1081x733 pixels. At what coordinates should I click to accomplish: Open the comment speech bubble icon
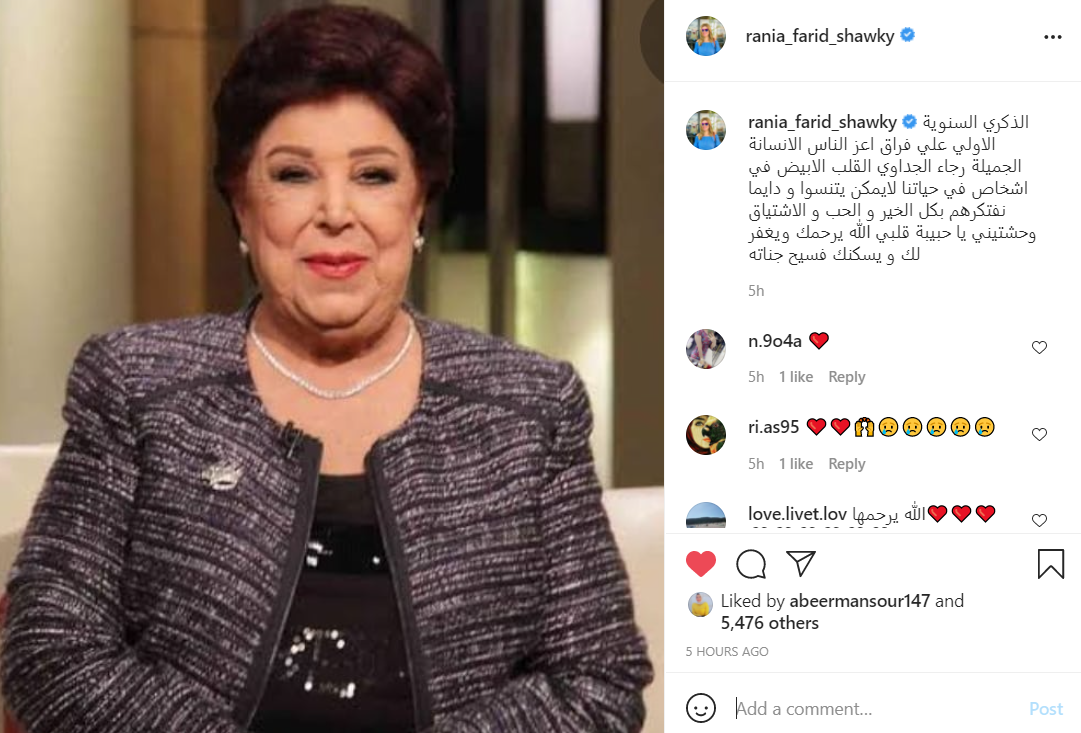[751, 564]
